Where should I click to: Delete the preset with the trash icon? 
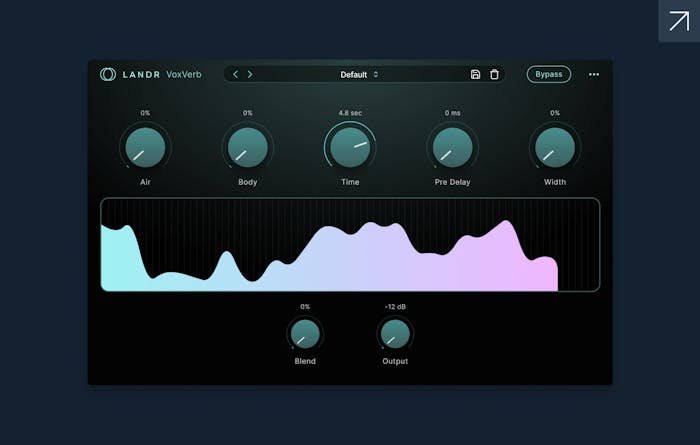[x=494, y=74]
